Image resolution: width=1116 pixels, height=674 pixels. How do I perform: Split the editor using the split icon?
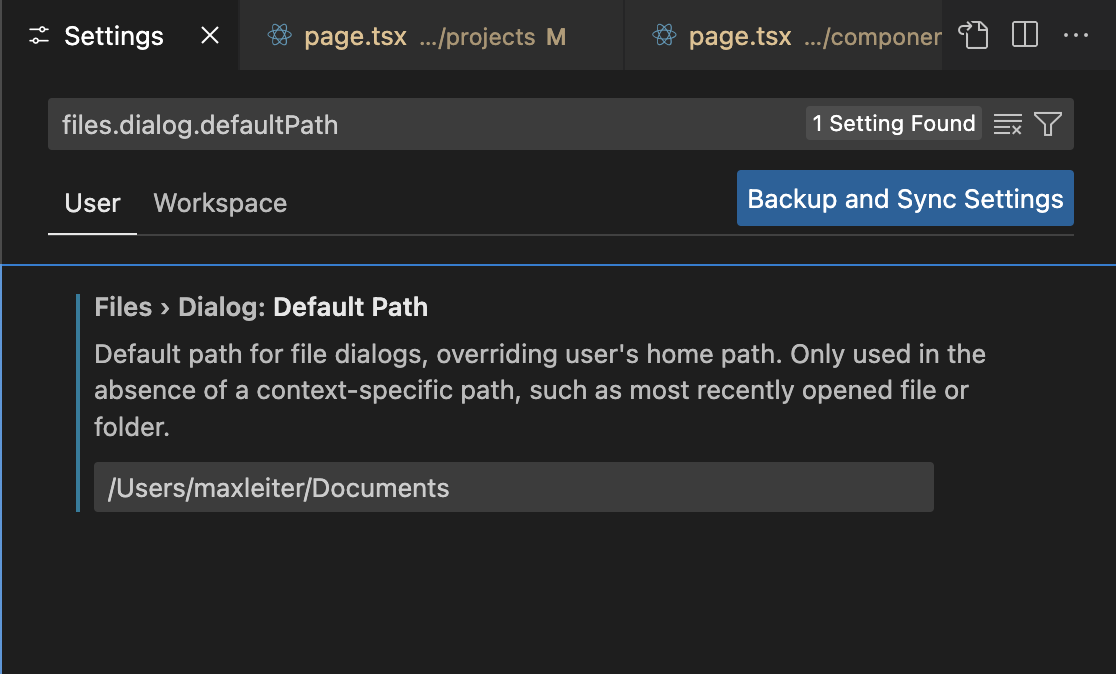coord(1024,35)
